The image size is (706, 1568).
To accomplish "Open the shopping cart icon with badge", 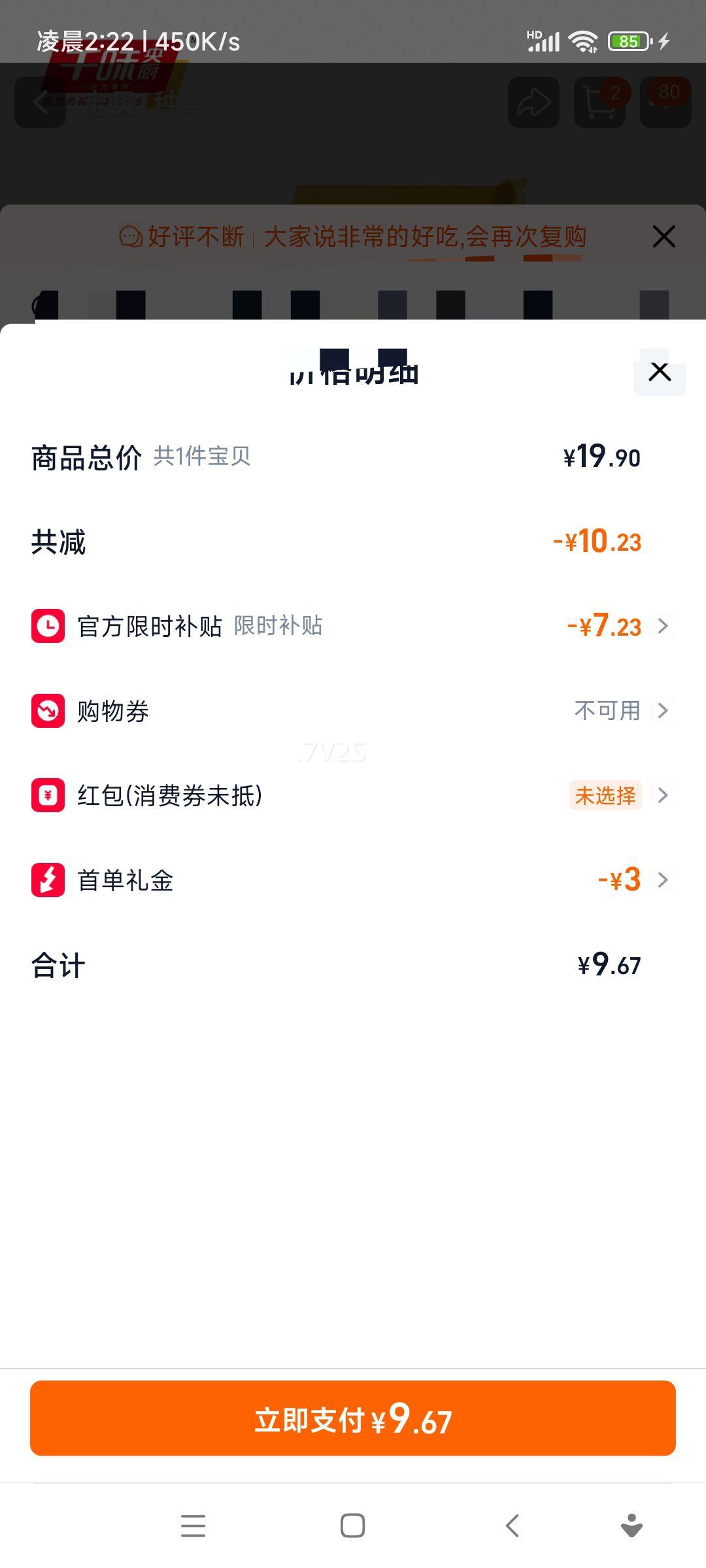I will click(600, 103).
